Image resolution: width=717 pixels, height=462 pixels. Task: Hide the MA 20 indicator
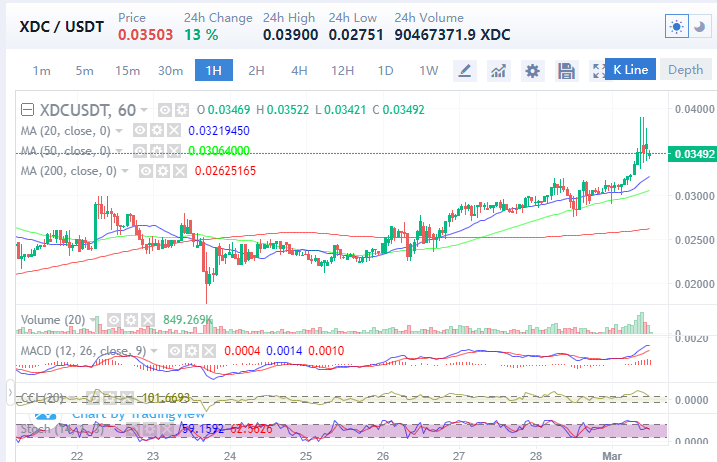(141, 130)
